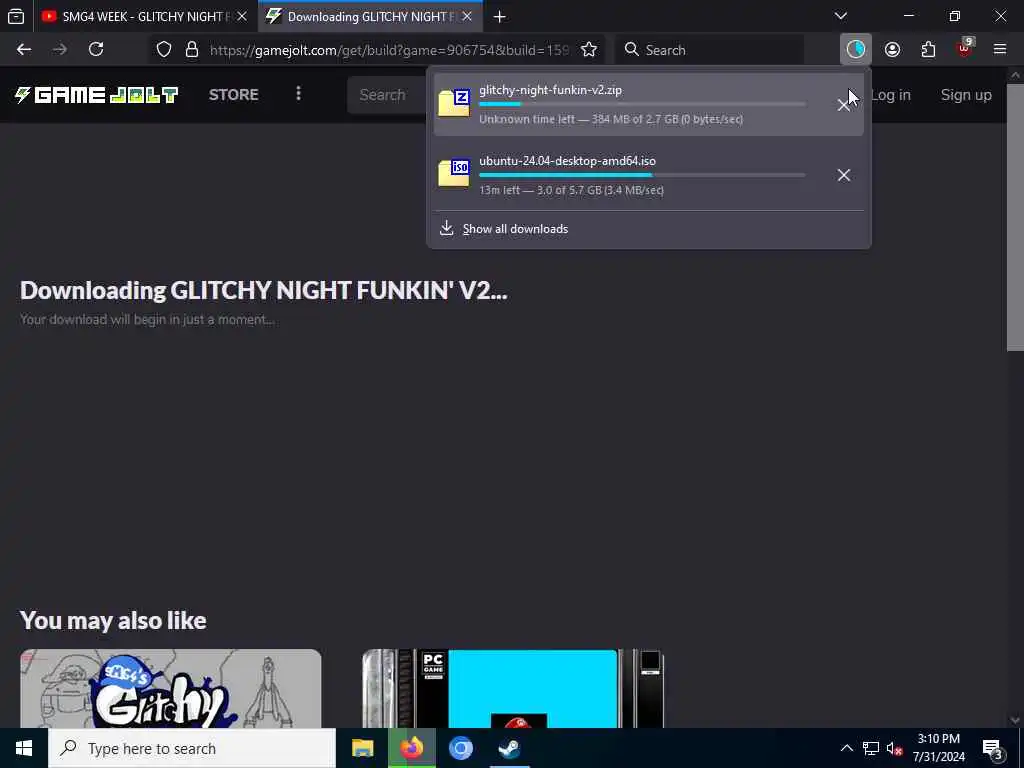The image size is (1024, 768).
Task: Click the iso file folder icon
Action: point(454,173)
